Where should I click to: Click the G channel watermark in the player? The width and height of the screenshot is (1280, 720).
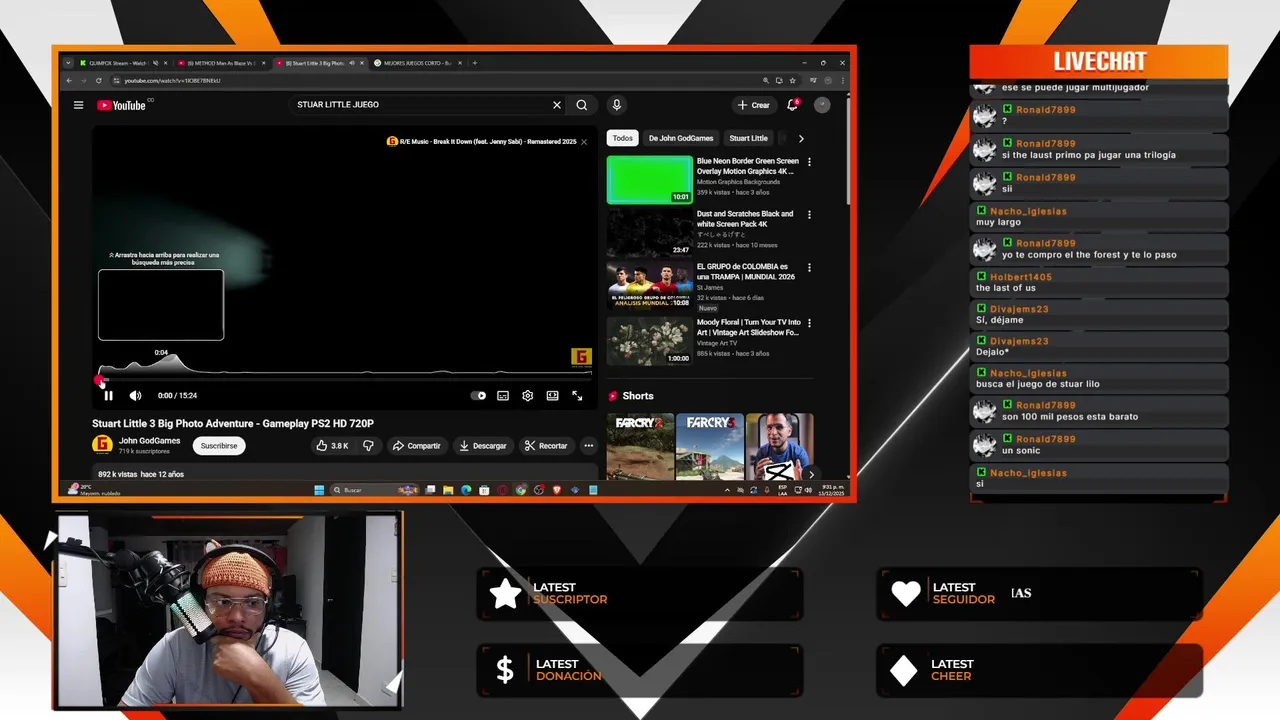pos(581,357)
